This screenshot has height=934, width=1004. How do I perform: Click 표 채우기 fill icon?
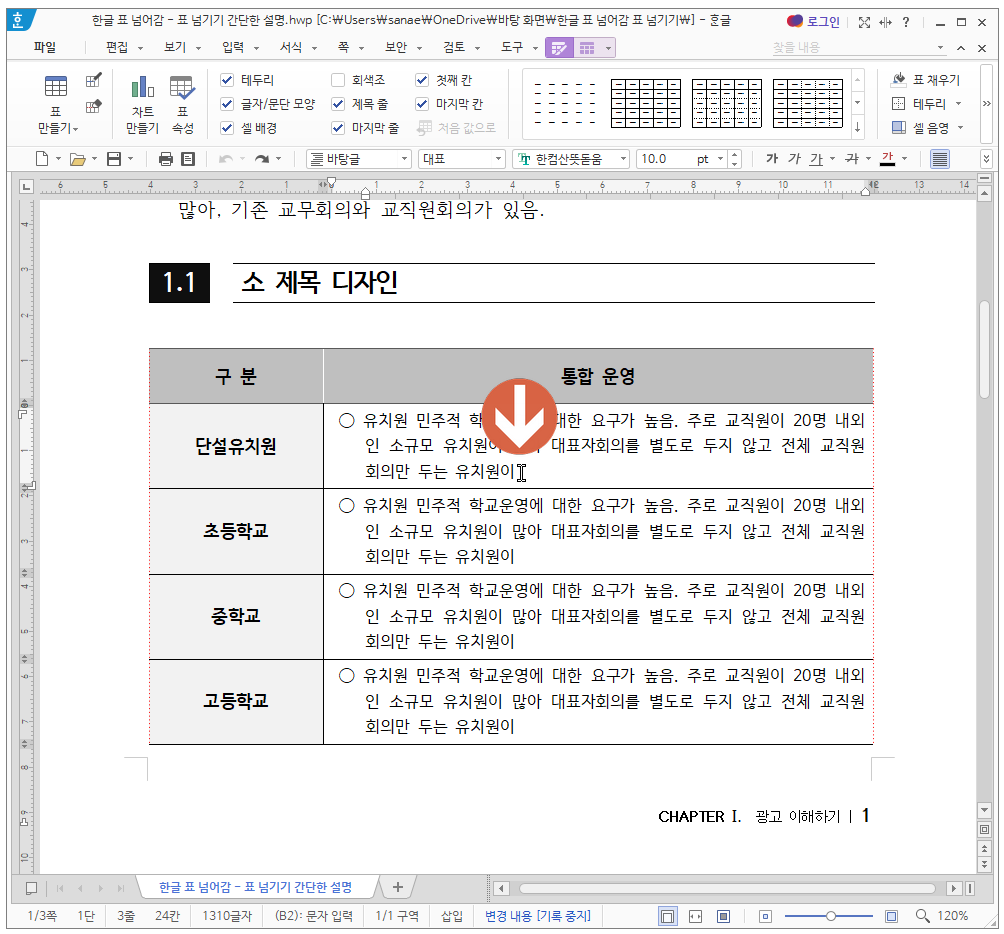(x=899, y=79)
